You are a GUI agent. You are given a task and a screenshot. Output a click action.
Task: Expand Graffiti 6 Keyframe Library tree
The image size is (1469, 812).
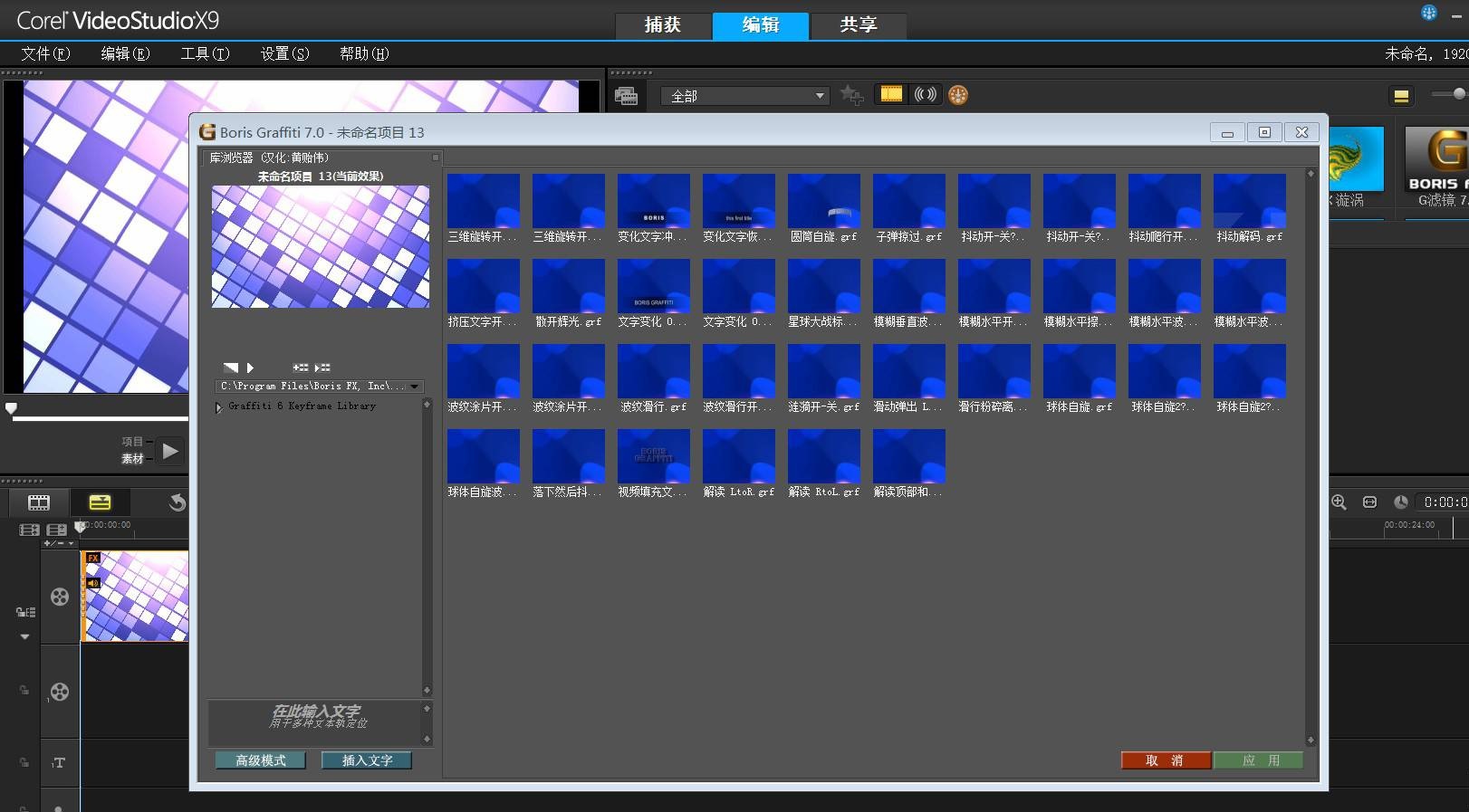coord(218,407)
